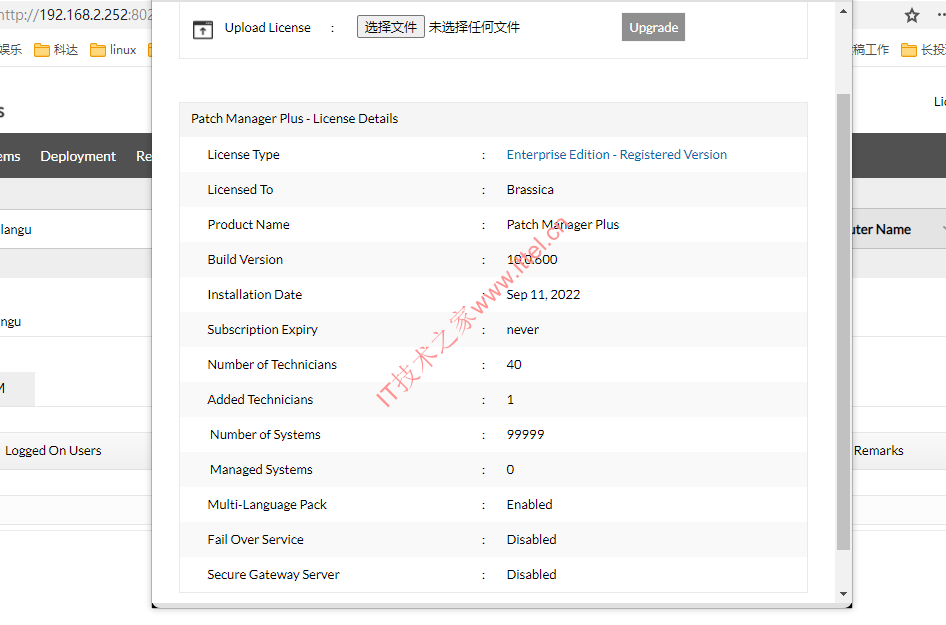Bookmark this page with the star icon

coord(912,16)
